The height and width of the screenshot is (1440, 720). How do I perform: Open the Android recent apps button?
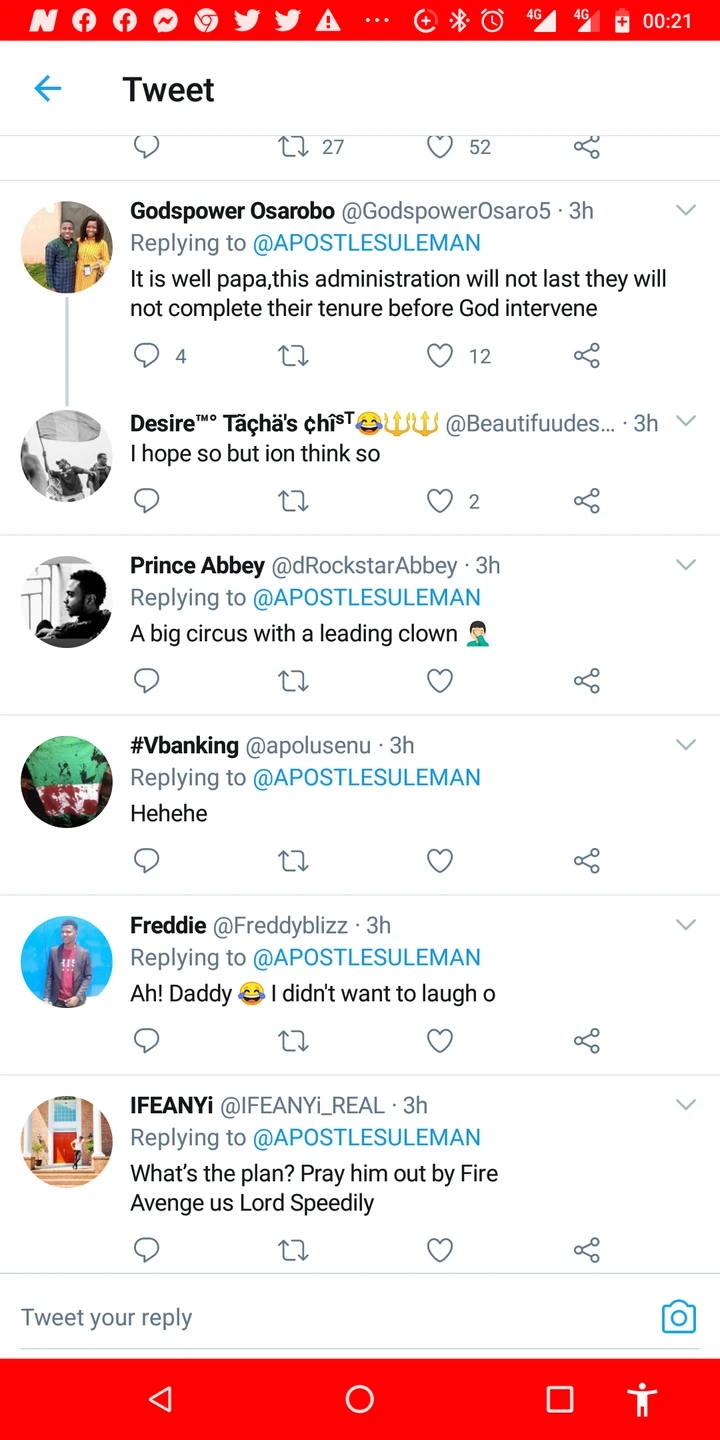point(559,1399)
